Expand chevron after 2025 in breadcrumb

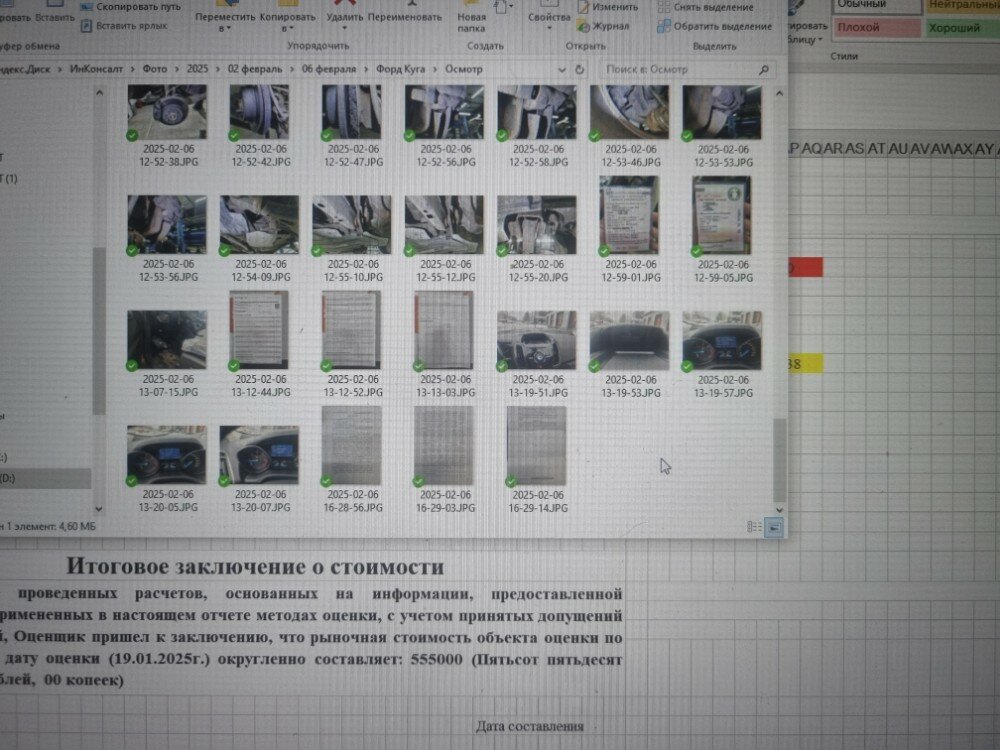(x=218, y=69)
